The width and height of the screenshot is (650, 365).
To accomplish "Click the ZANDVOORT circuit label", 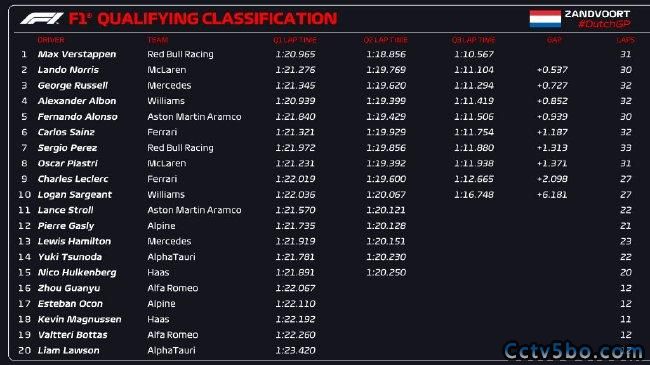I will coord(597,14).
